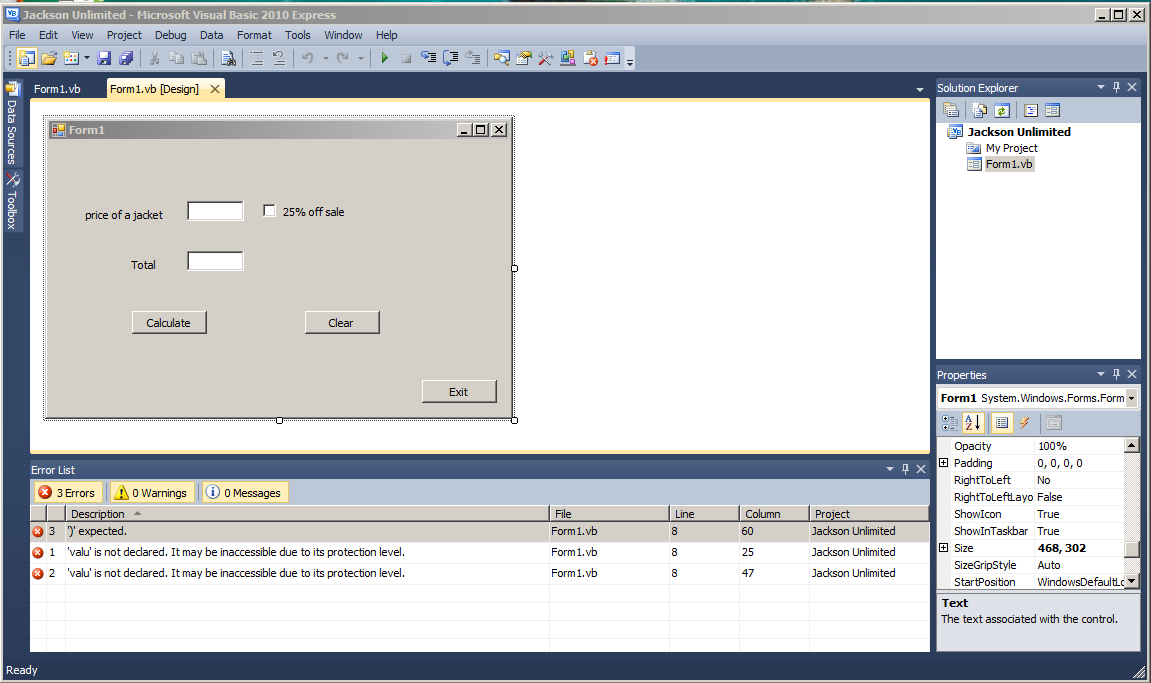Image resolution: width=1151 pixels, height=683 pixels.
Task: Select the Calculate button on the form
Action: coord(169,322)
